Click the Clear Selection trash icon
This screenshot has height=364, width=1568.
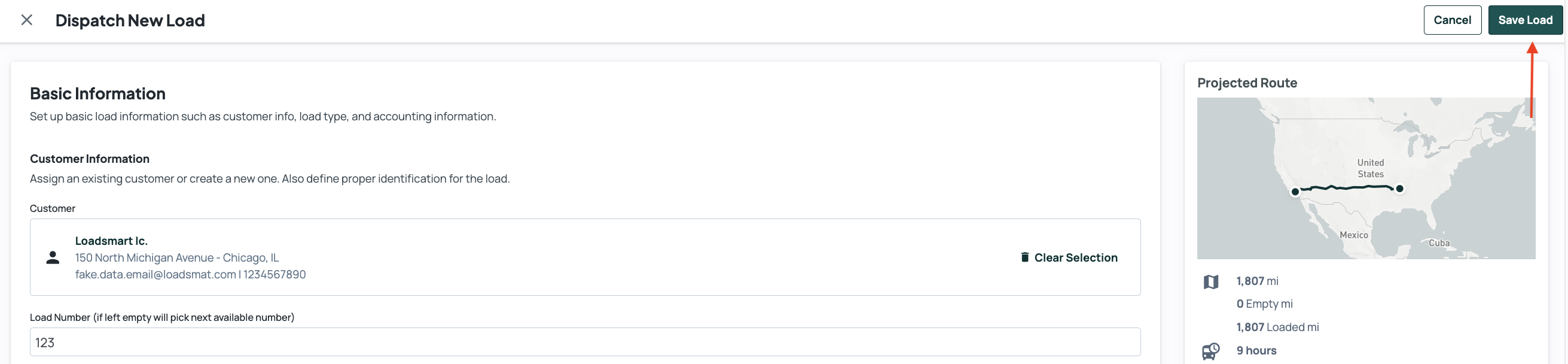pos(1024,257)
